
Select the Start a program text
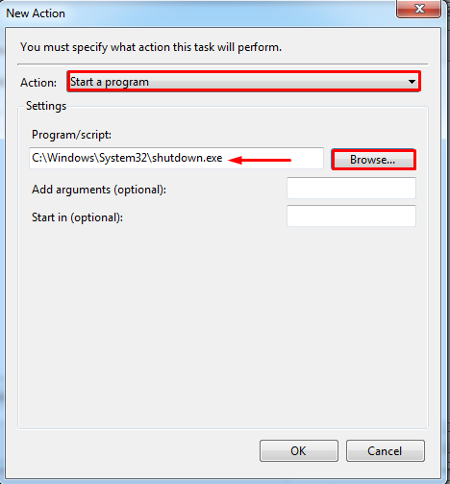tap(109, 82)
